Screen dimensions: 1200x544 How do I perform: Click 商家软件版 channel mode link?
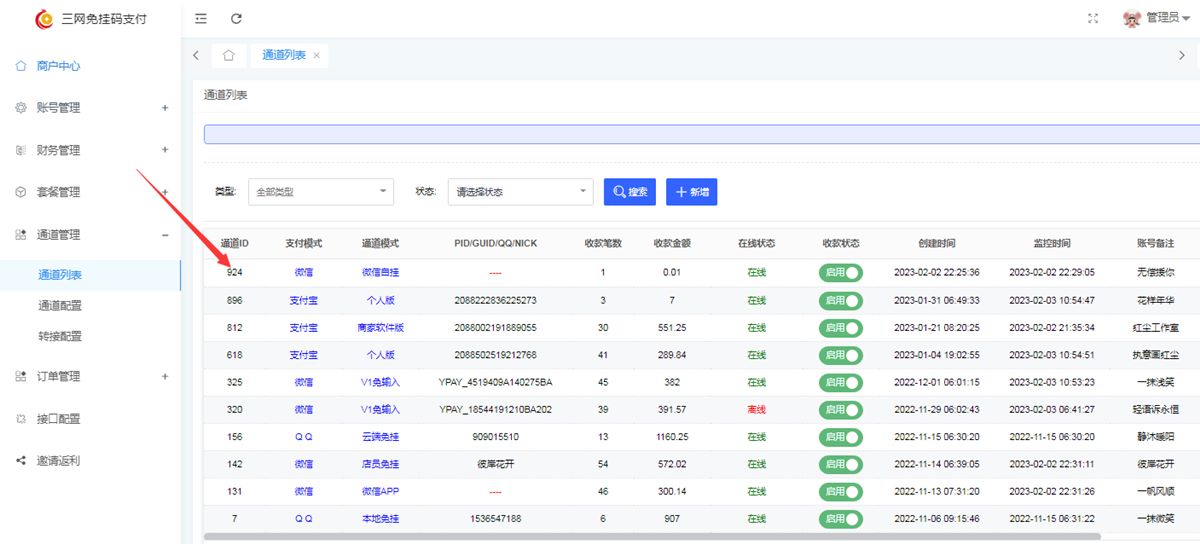pos(380,328)
